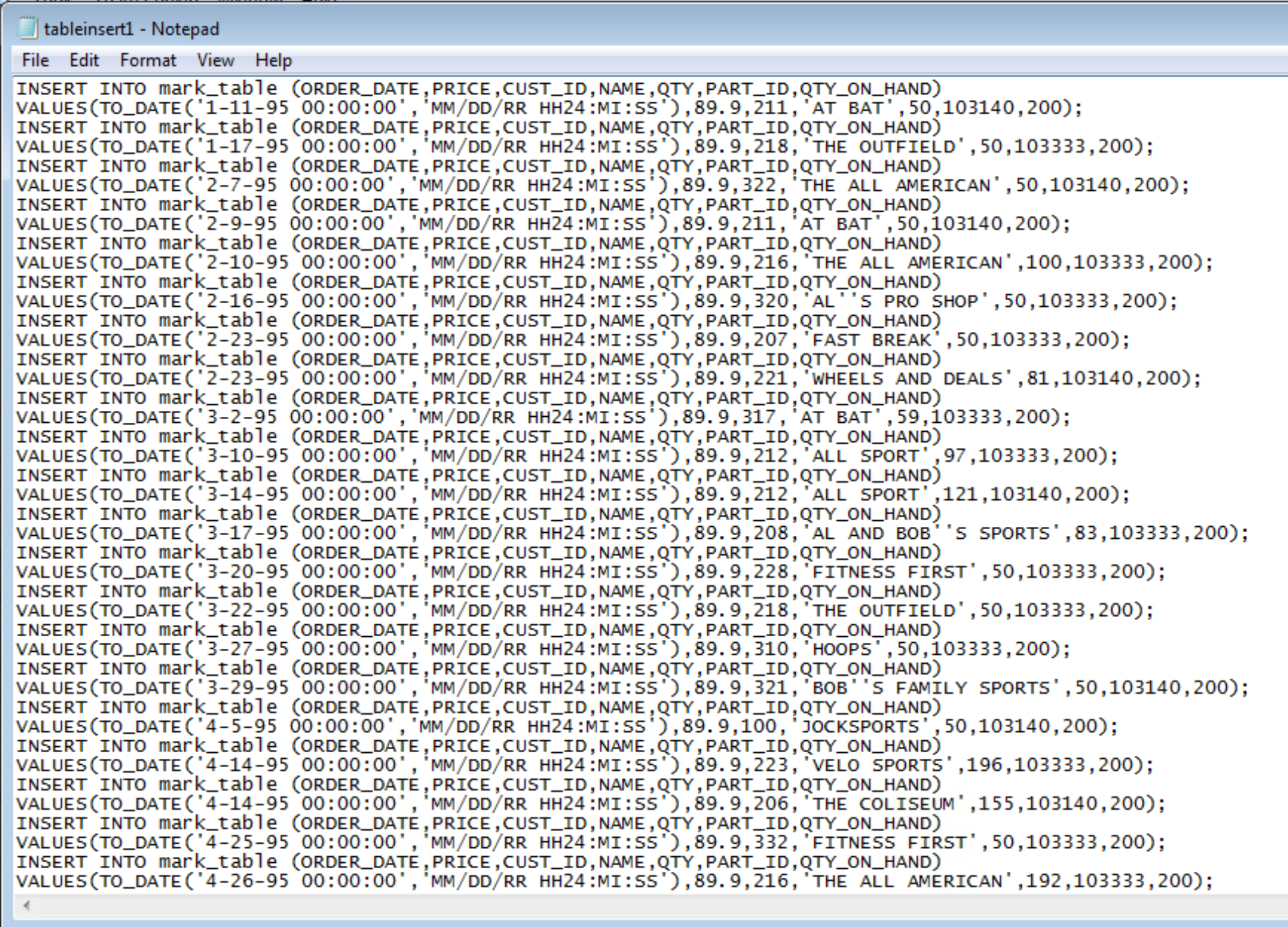
Task: Click the text 'AL AND BOB''S SPORTS'
Action: 931,533
